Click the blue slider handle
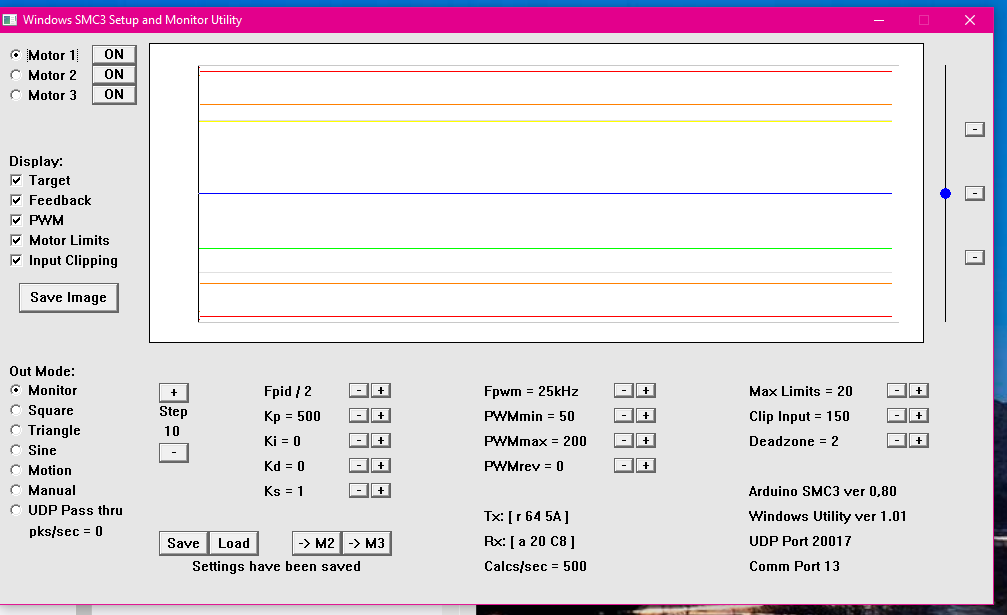 click(945, 193)
